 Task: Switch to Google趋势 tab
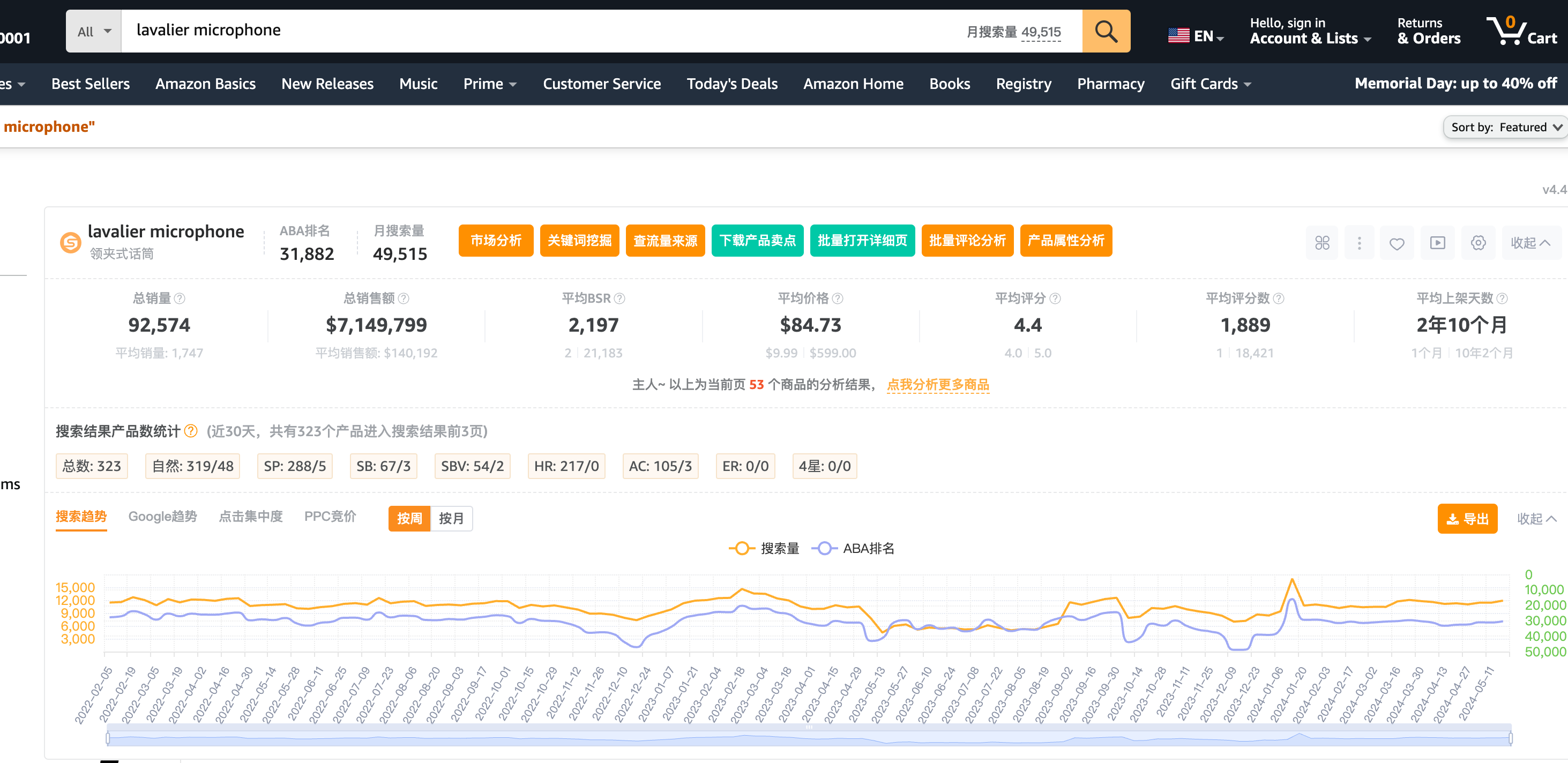point(162,517)
